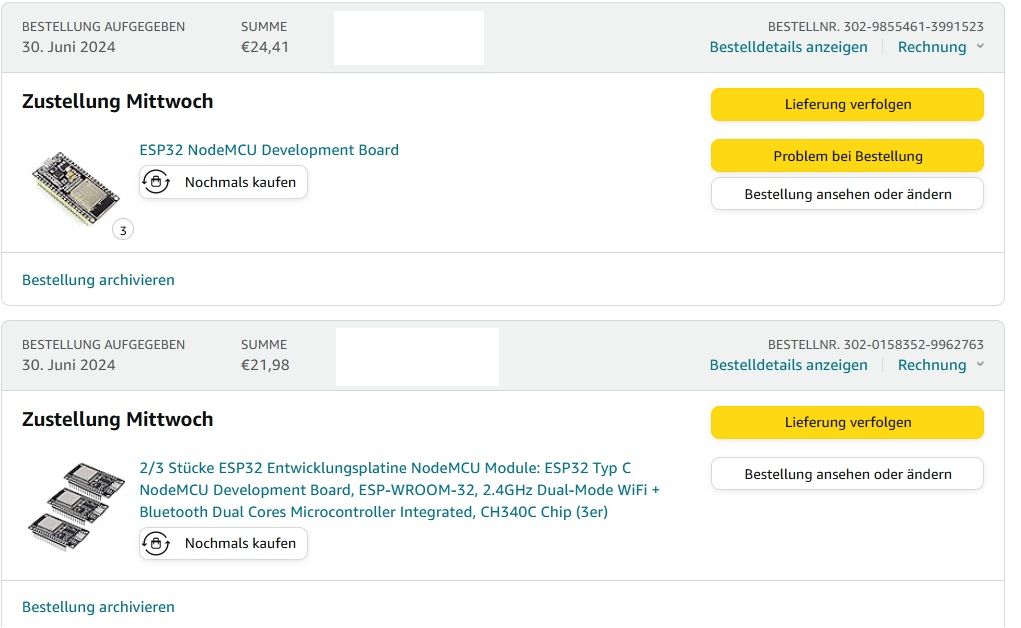Archive the second order via Bestellung archivieren
Viewport: 1021px width, 628px height.
point(98,607)
